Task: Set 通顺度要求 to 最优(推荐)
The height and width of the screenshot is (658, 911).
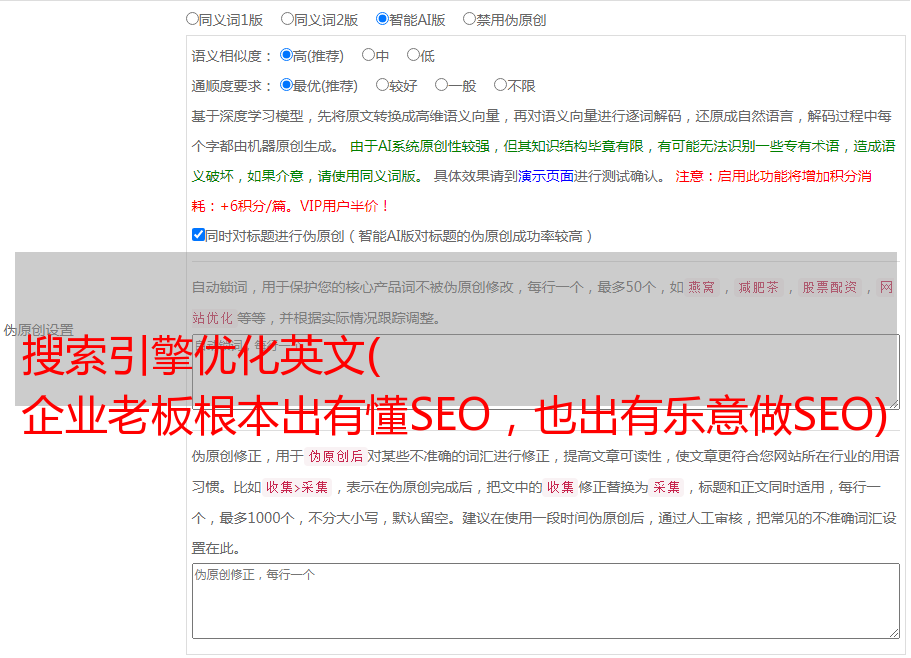Action: pyautogui.click(x=286, y=85)
